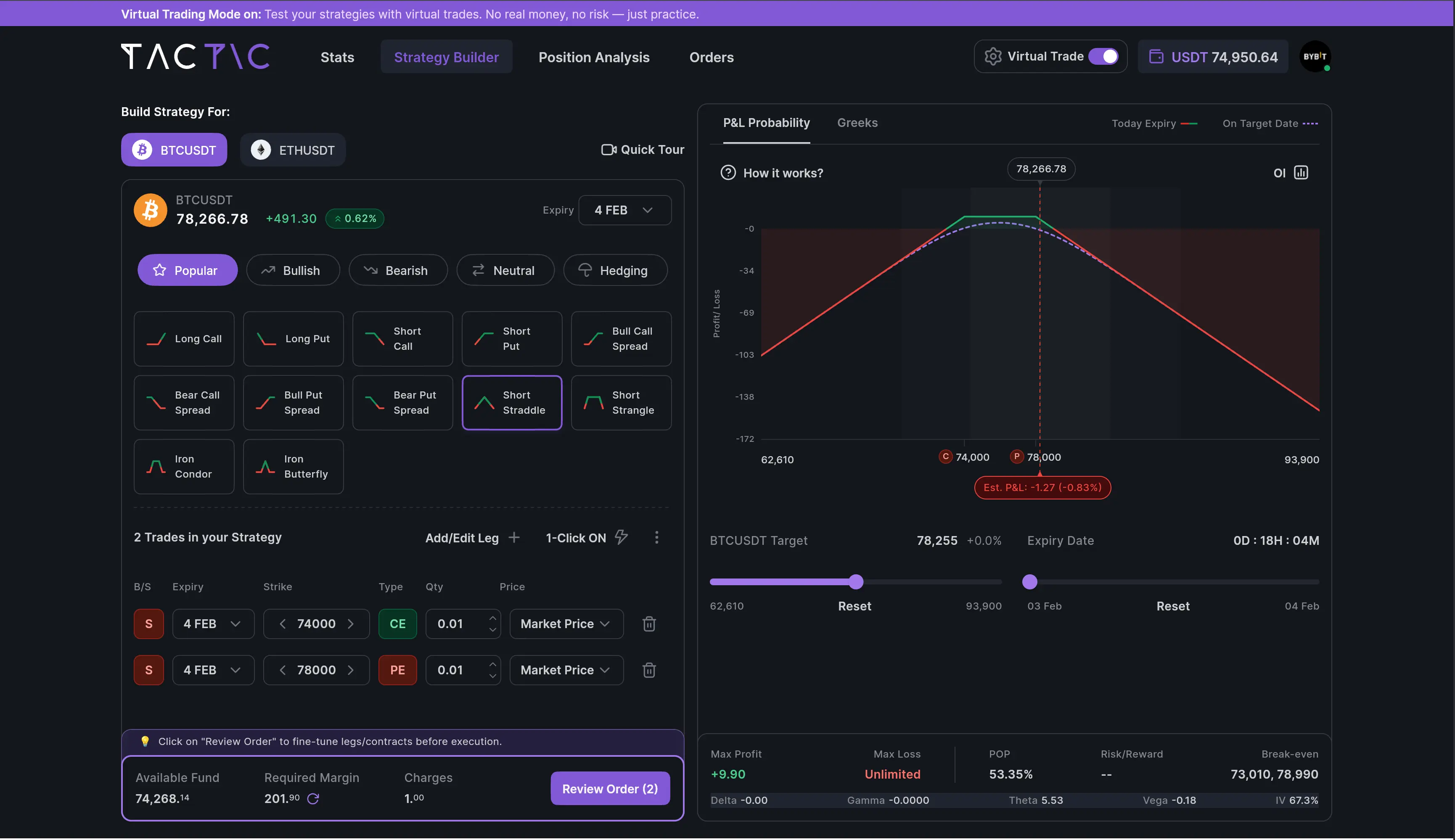Click the BTCUSDT Target slider handle
Image resolution: width=1455 pixels, height=840 pixels.
(856, 582)
